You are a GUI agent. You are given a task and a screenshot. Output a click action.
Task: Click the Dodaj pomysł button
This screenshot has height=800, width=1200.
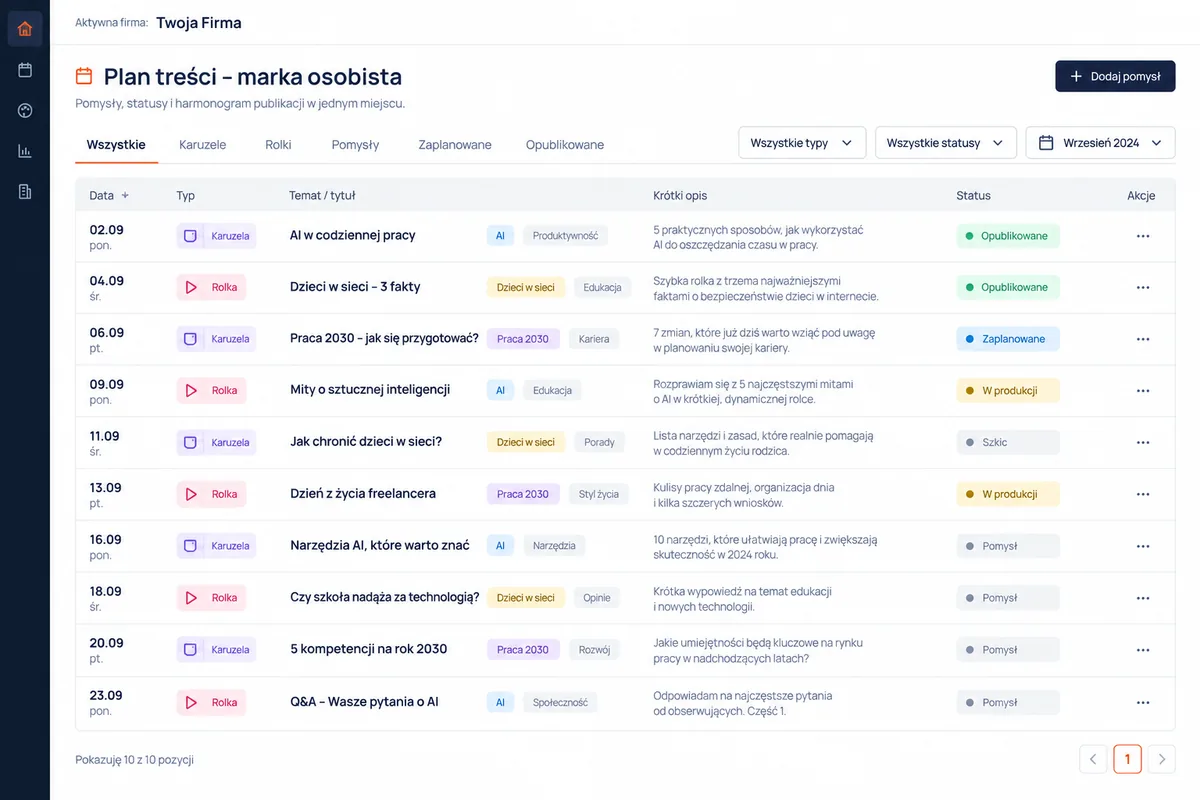(x=1115, y=76)
